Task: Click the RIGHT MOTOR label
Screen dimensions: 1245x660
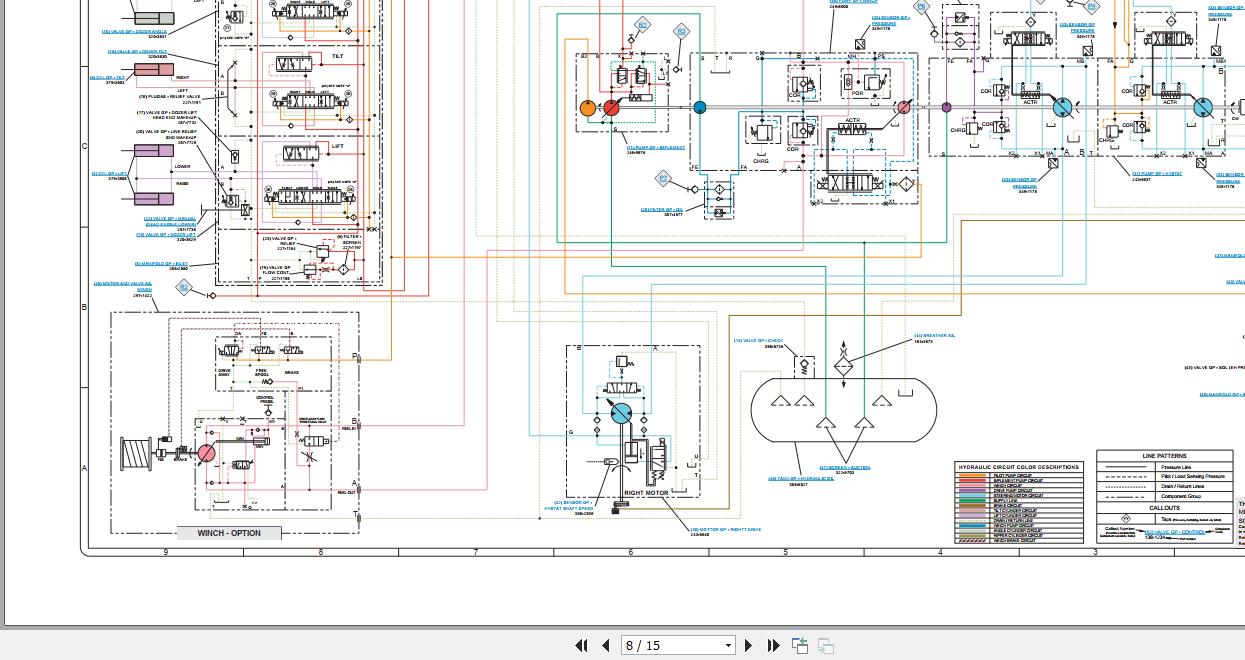Action: 646,493
